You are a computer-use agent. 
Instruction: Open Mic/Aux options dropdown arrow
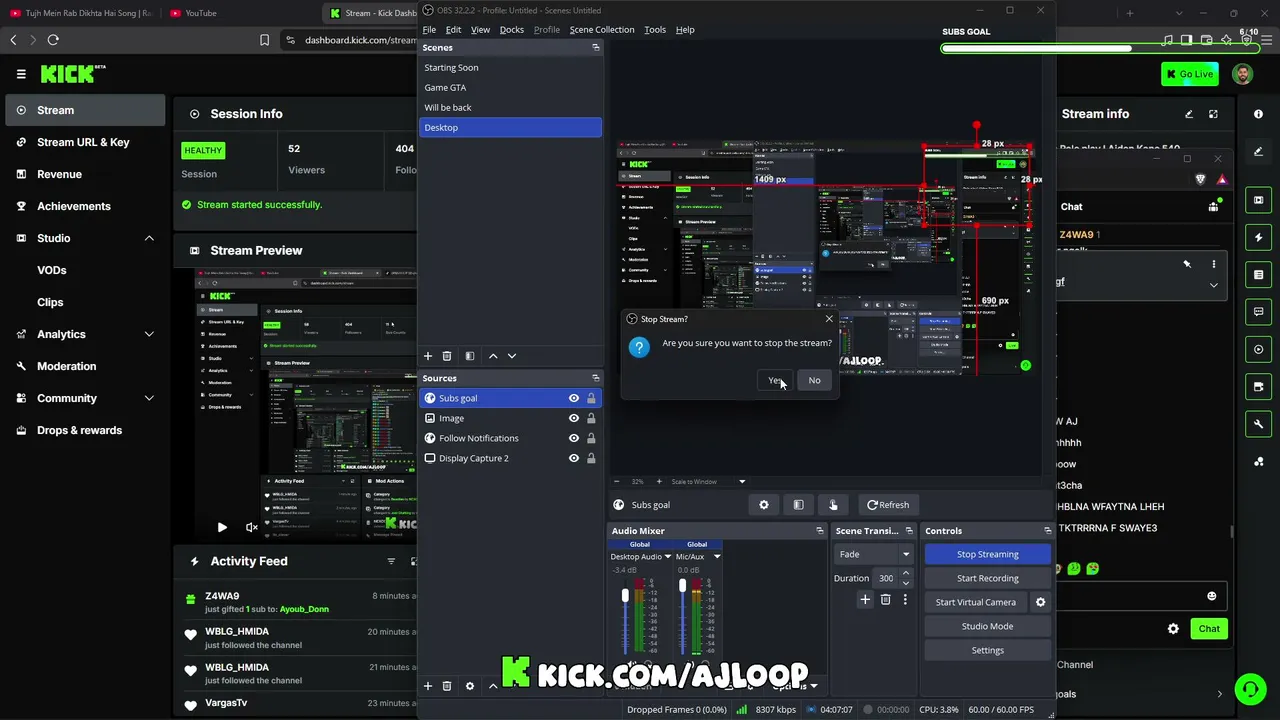(x=716, y=557)
